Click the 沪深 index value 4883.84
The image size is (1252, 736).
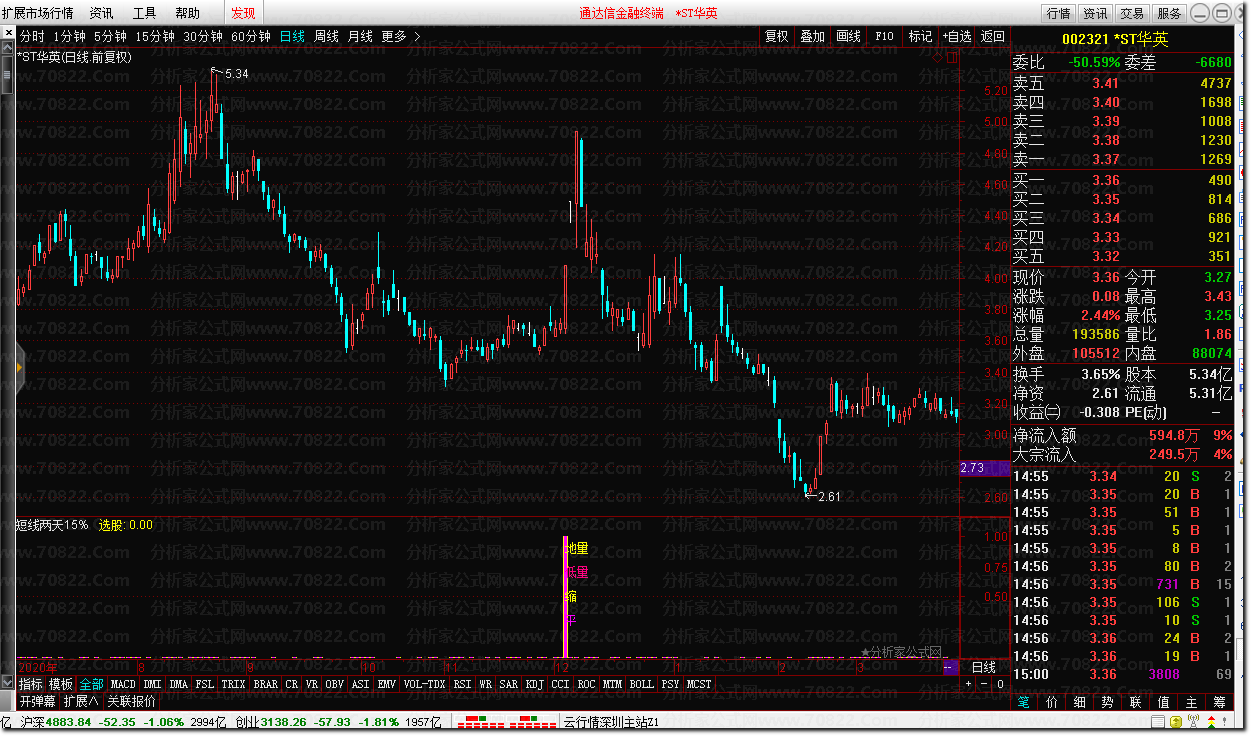[x=69, y=722]
